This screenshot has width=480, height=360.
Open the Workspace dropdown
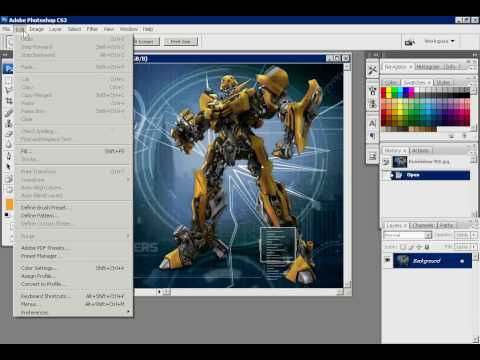coord(439,41)
